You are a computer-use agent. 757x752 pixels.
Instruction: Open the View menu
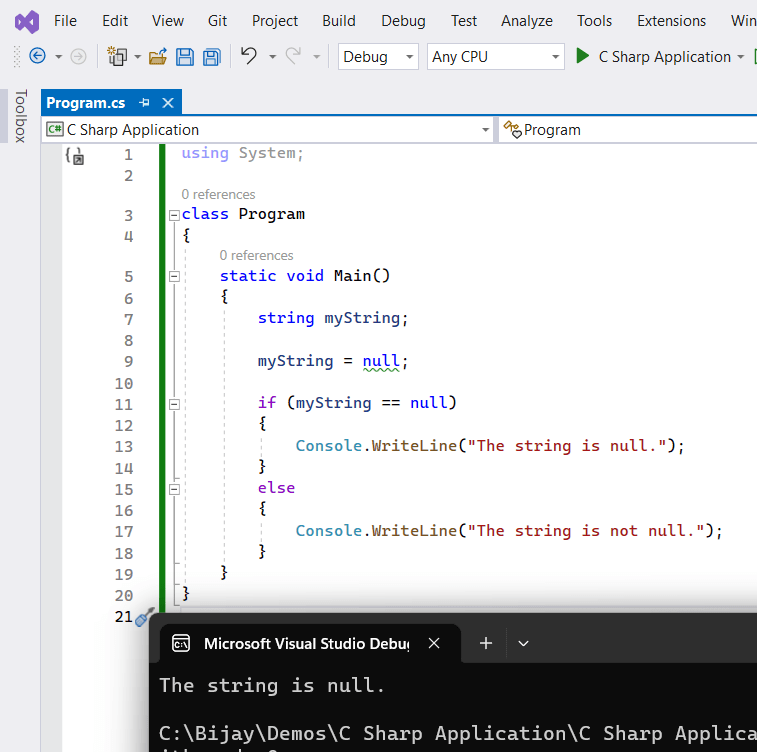[168, 21]
